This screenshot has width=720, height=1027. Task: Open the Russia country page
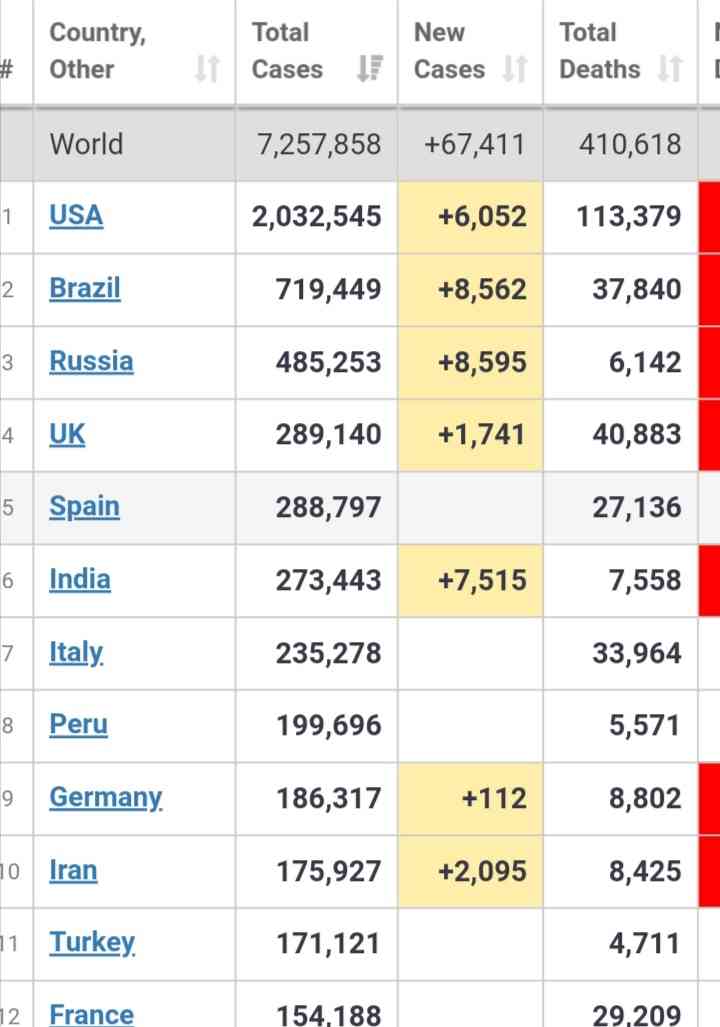pos(92,361)
